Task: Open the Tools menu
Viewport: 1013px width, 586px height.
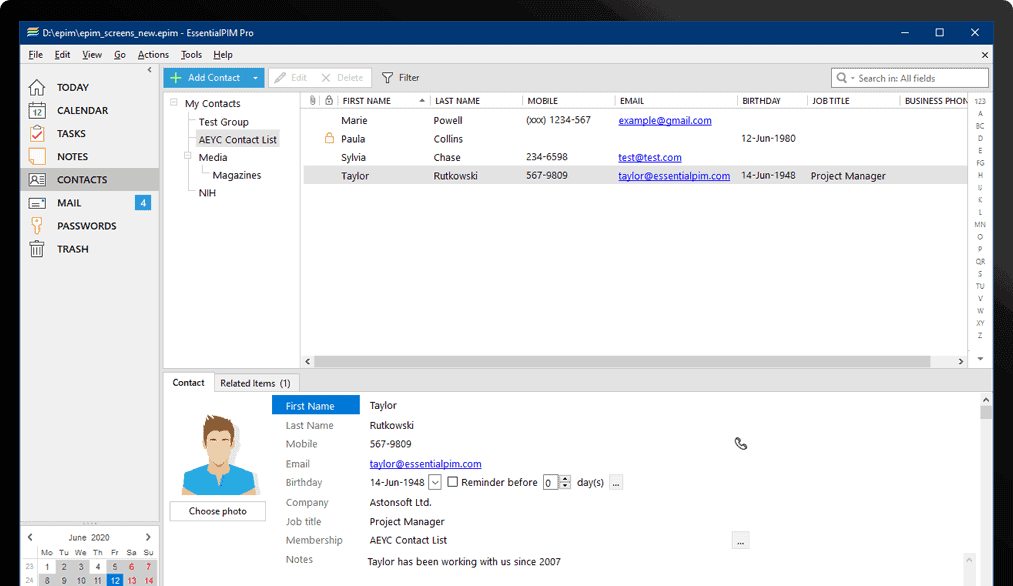Action: pos(191,54)
